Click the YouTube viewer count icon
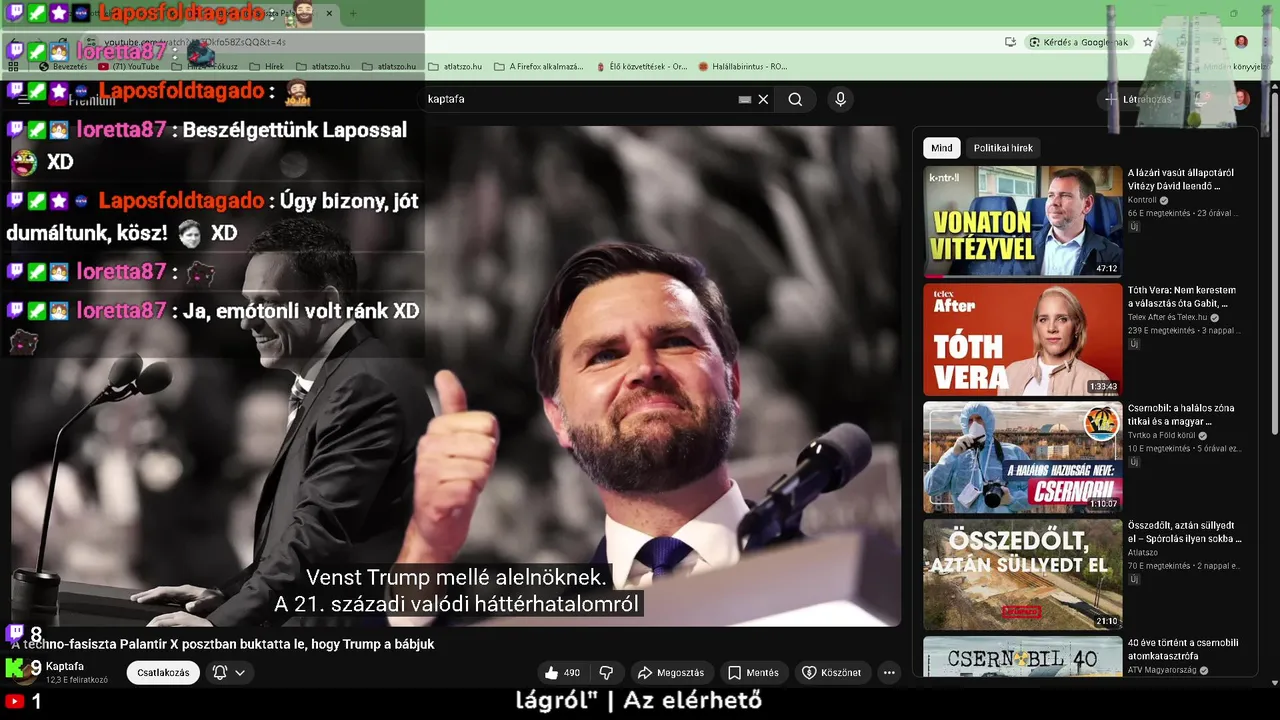 click(x=14, y=702)
